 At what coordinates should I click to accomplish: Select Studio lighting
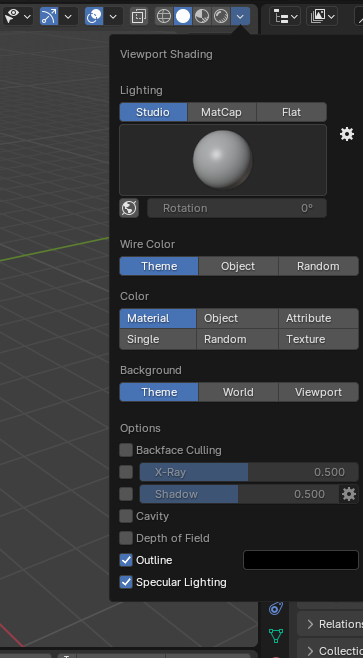[153, 112]
